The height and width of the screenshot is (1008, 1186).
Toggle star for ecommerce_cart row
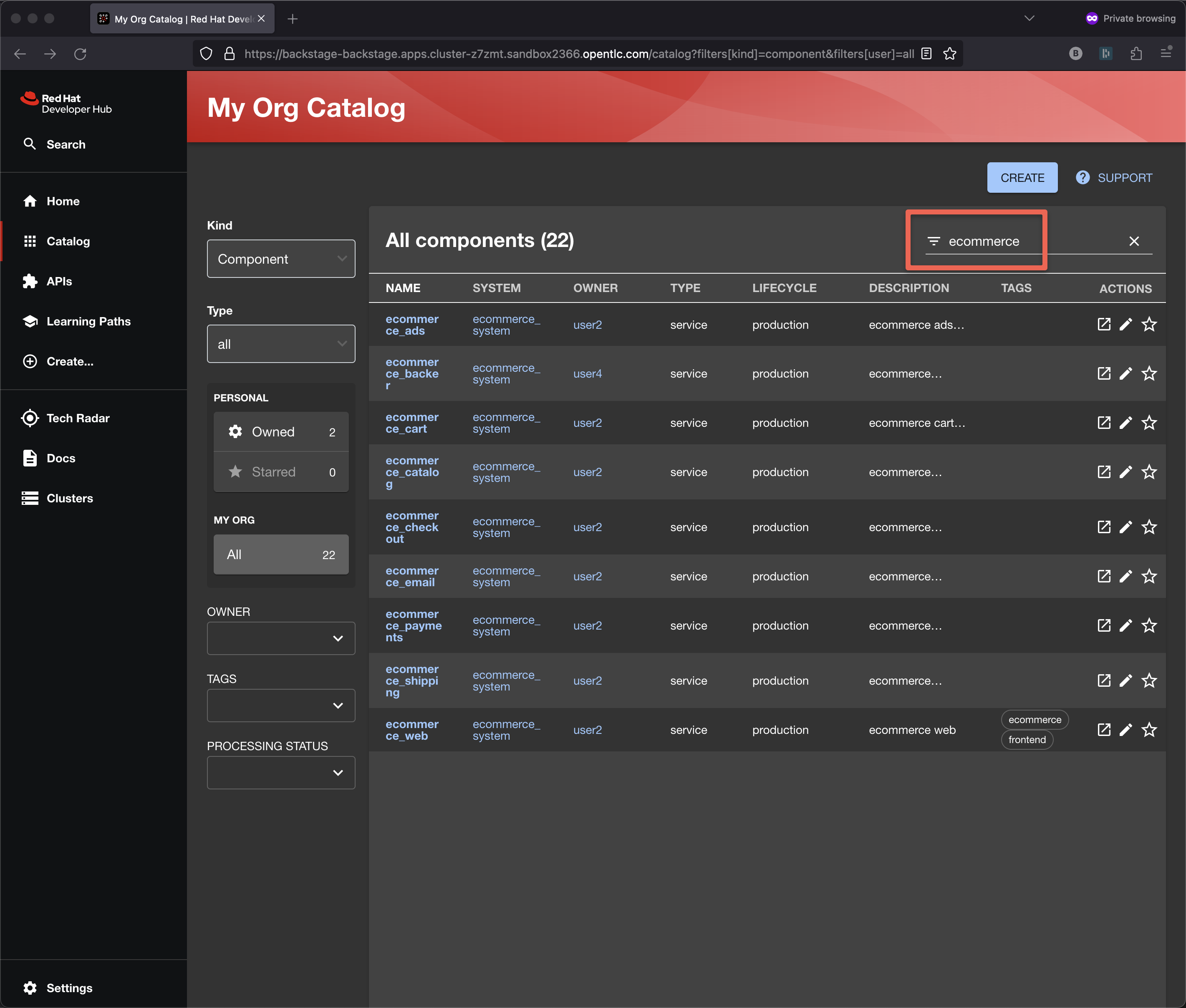[x=1149, y=423]
